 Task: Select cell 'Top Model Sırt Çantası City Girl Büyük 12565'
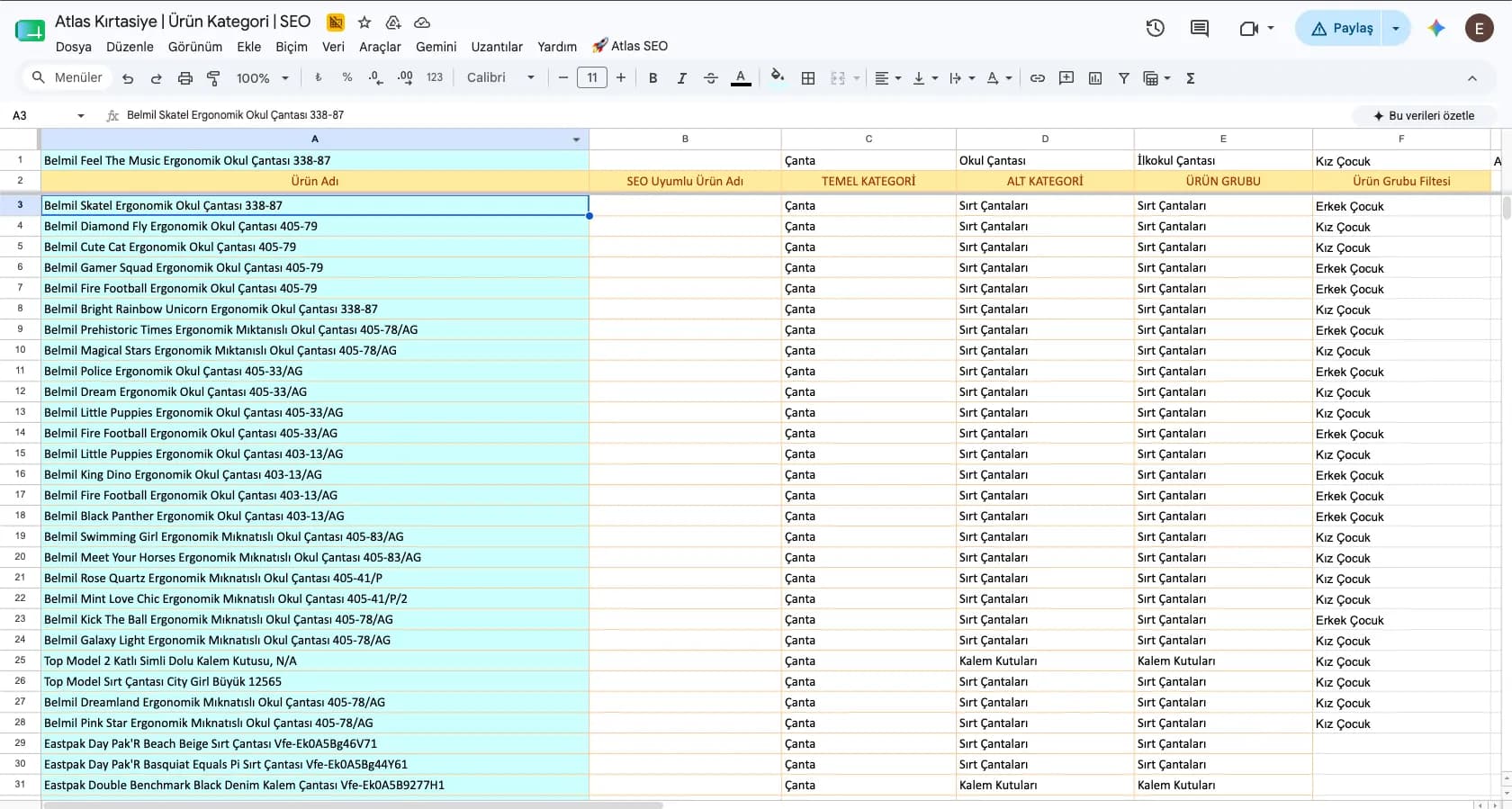[315, 682]
